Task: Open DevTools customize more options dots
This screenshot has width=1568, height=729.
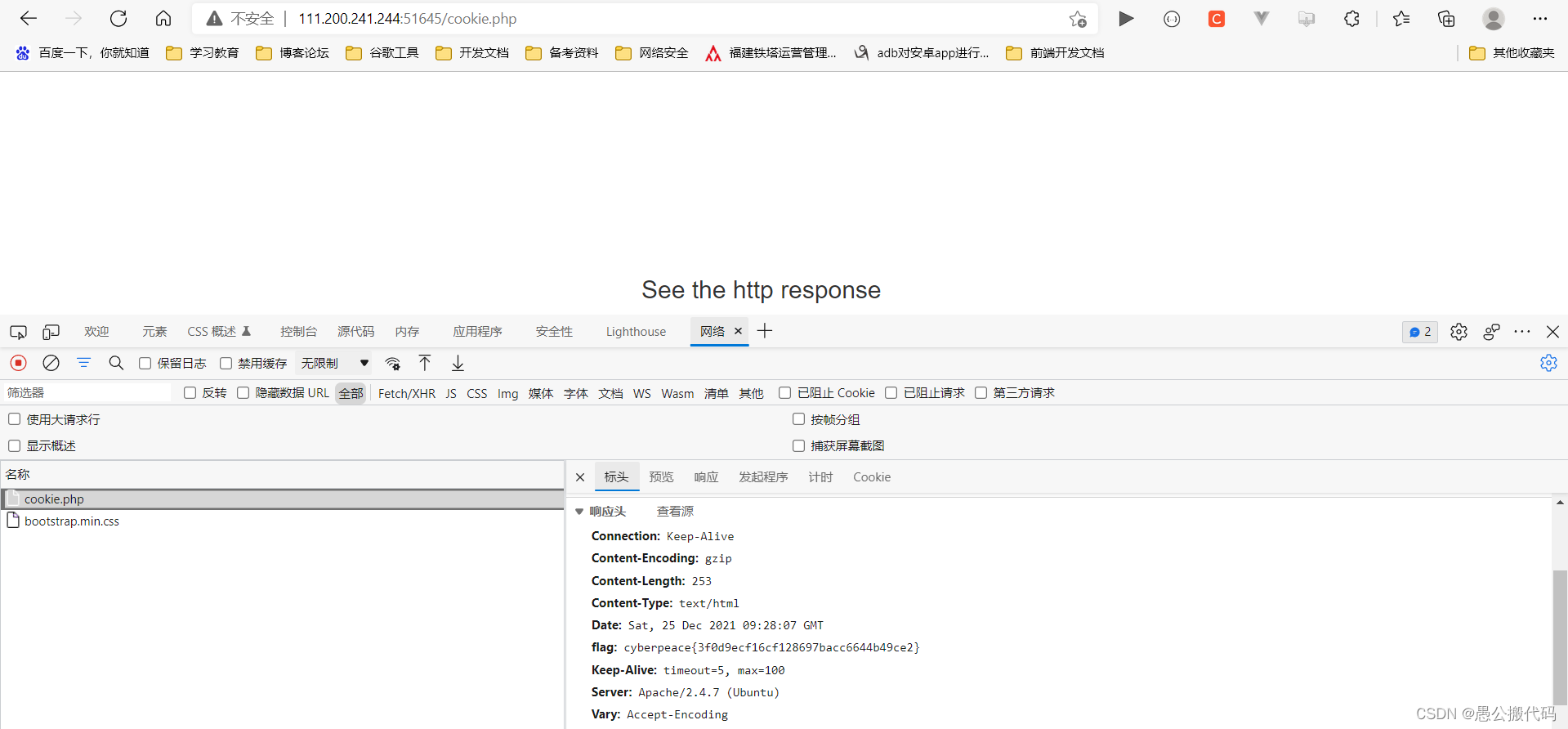Action: point(1522,332)
